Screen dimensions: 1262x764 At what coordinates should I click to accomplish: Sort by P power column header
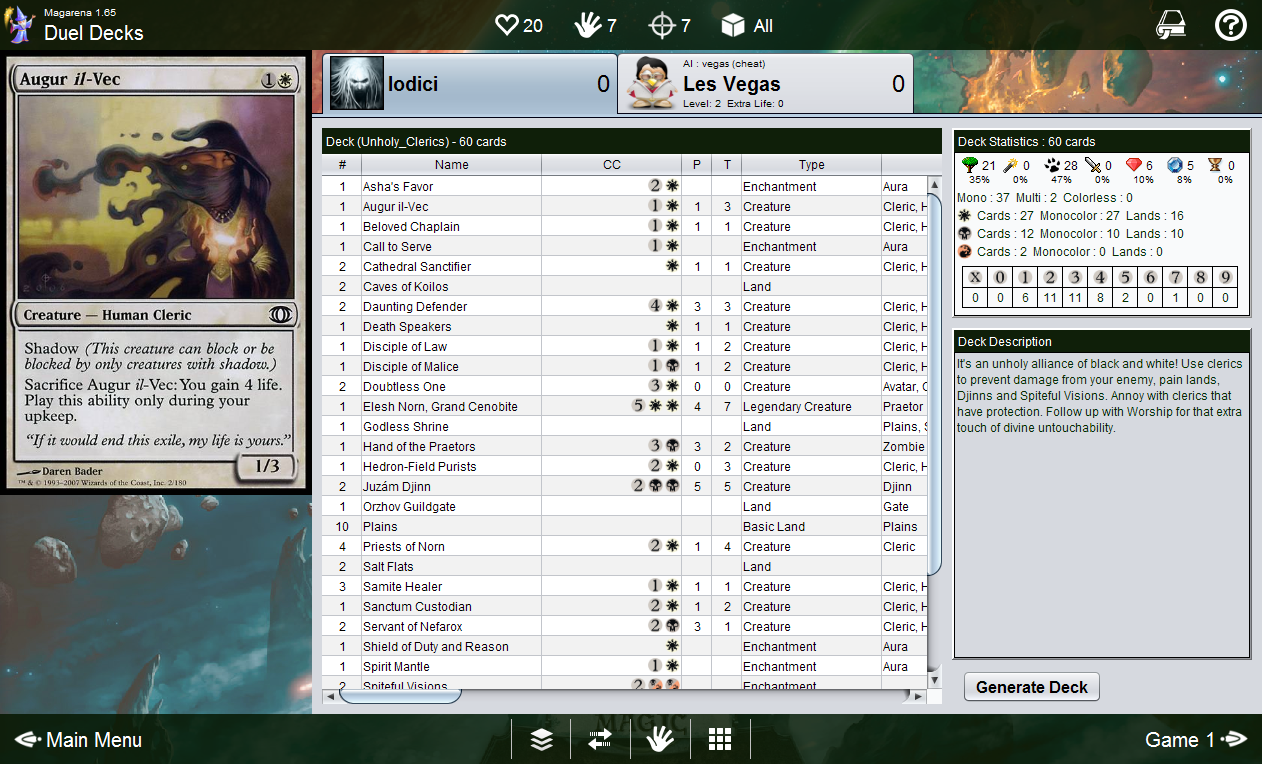(x=697, y=165)
